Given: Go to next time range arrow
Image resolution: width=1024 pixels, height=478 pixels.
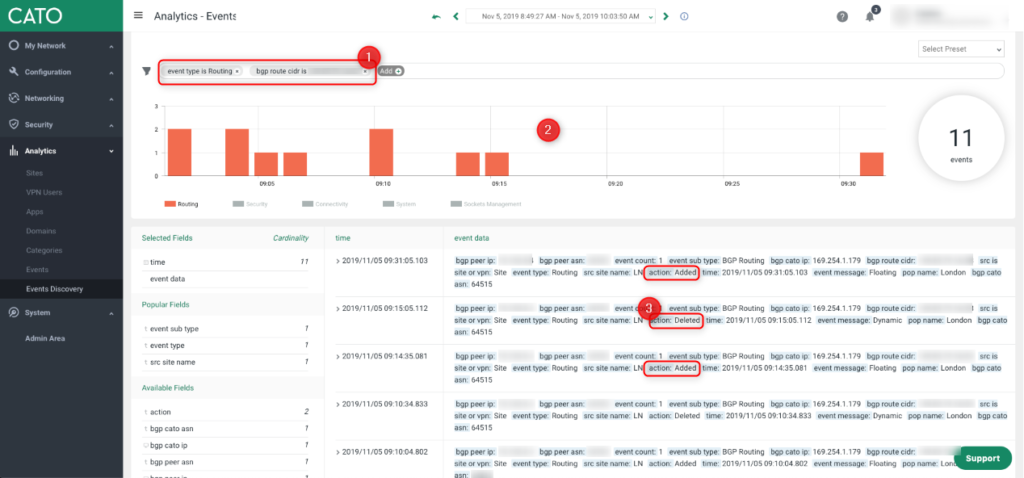Looking at the screenshot, I should point(668,17).
